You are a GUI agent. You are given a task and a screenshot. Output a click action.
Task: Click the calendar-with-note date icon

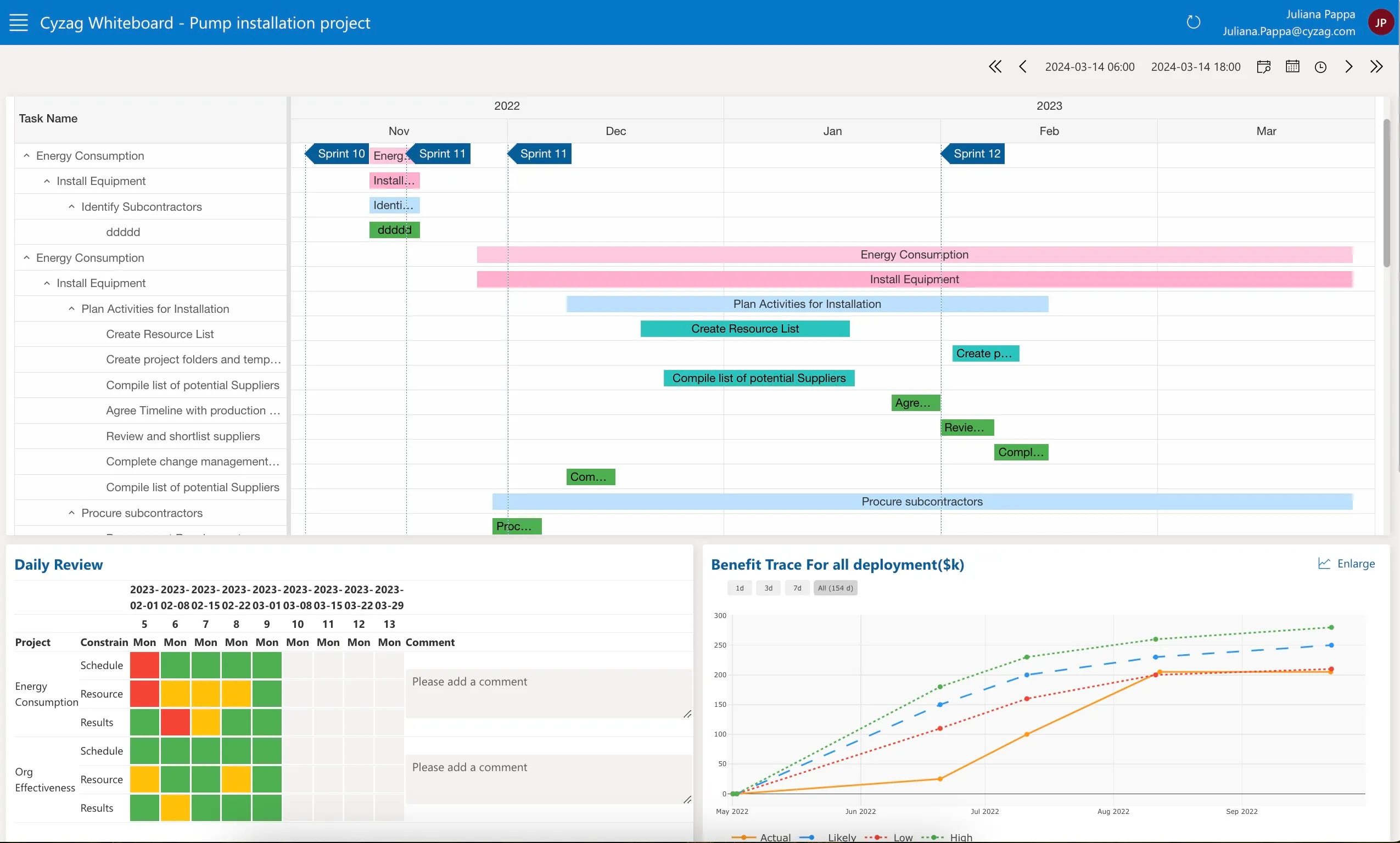point(1264,67)
